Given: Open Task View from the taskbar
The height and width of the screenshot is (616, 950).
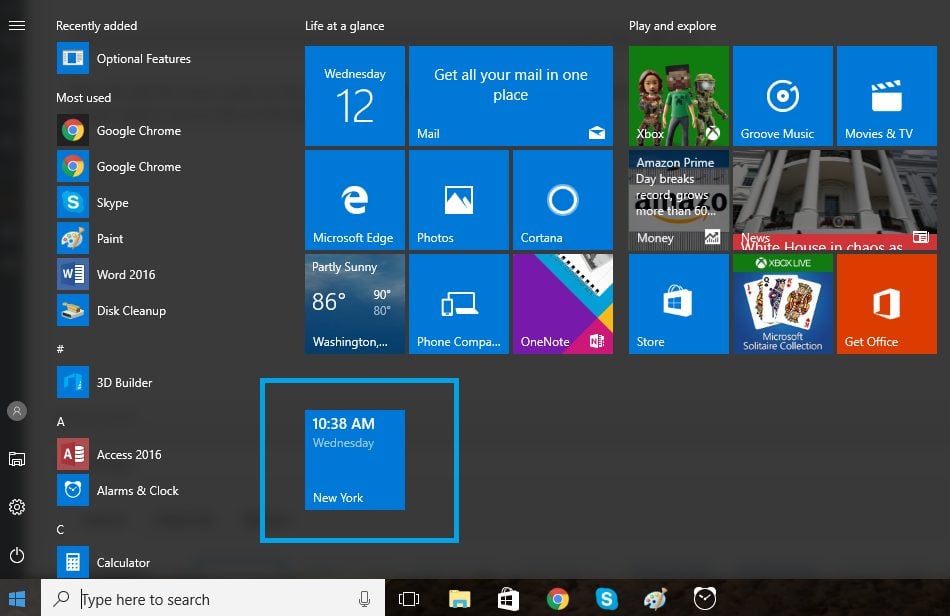Looking at the screenshot, I should coord(409,599).
